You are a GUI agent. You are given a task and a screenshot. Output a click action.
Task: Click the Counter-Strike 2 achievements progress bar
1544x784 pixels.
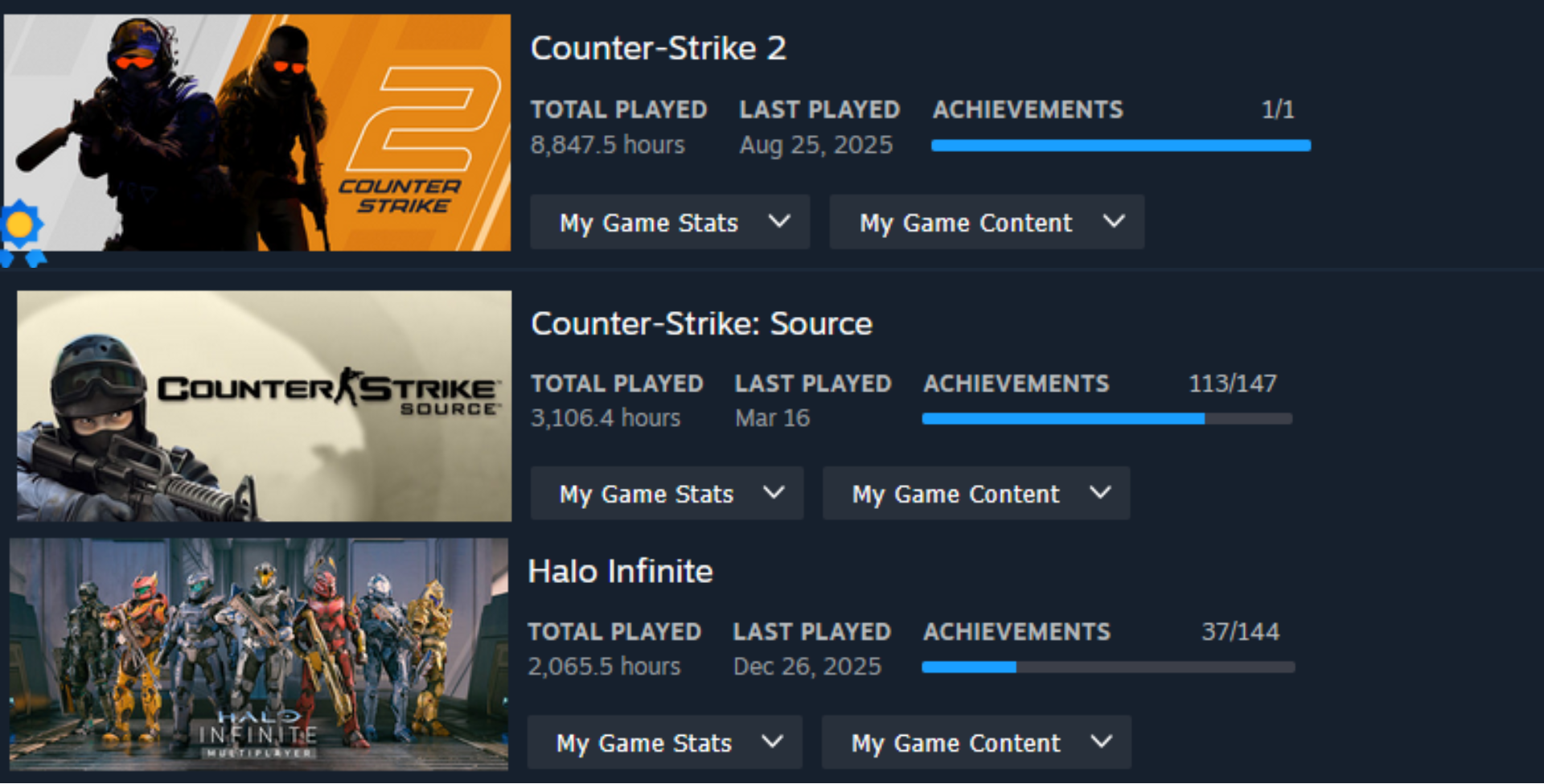tap(1121, 146)
